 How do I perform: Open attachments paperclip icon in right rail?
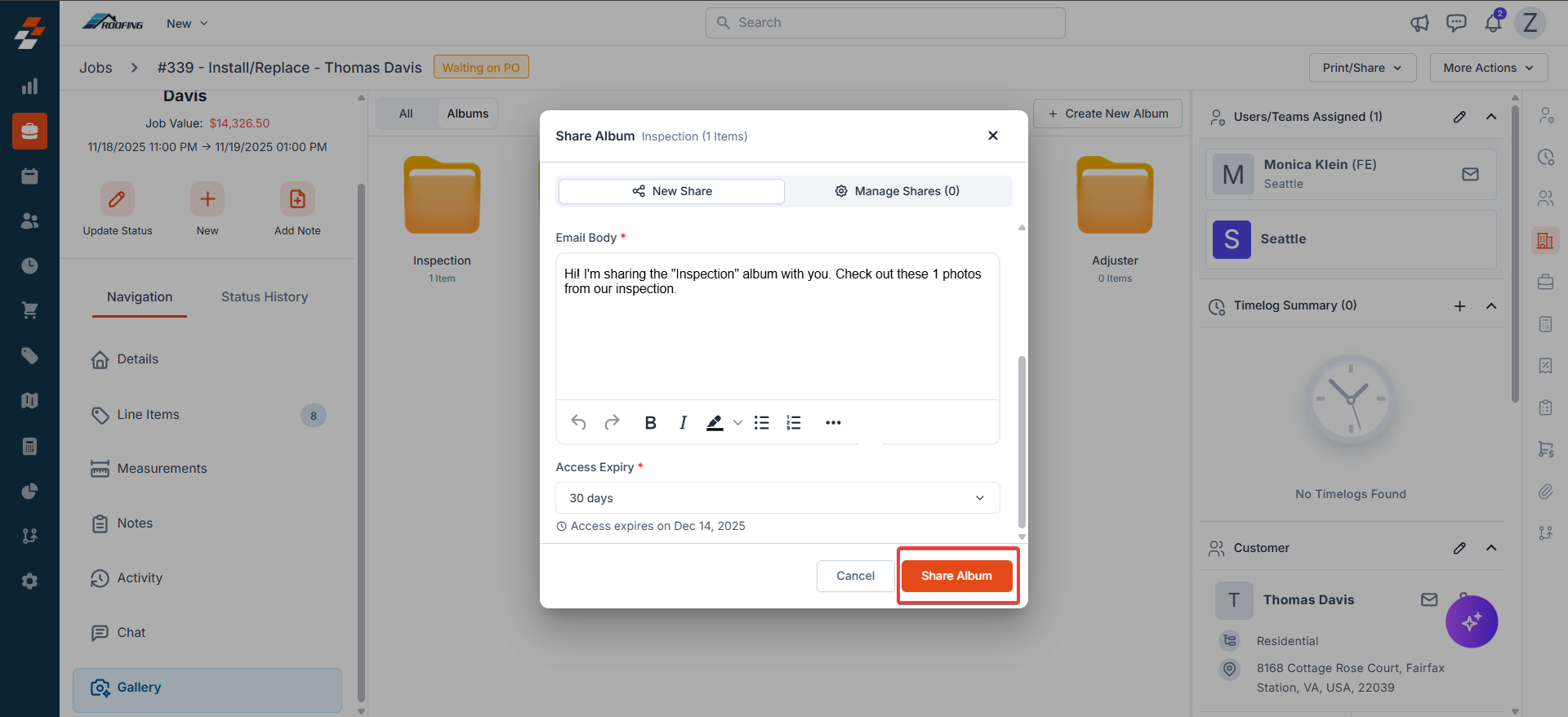(x=1545, y=491)
